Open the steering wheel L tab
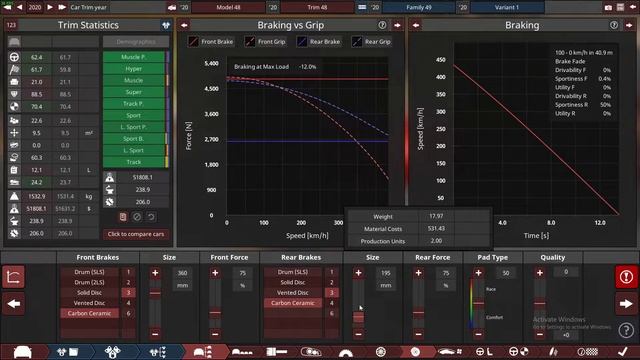 (484, 351)
